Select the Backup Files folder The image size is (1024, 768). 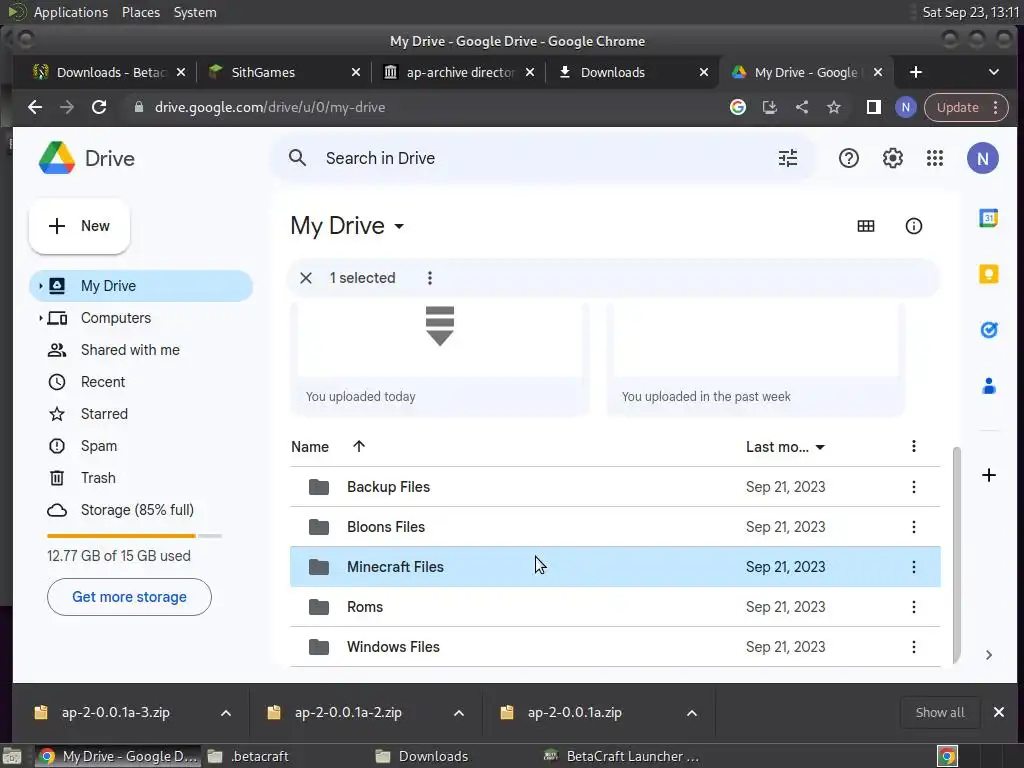click(615, 487)
